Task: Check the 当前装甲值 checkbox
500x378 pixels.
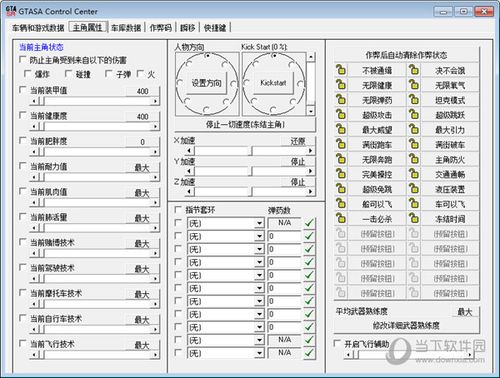Action: coord(23,90)
